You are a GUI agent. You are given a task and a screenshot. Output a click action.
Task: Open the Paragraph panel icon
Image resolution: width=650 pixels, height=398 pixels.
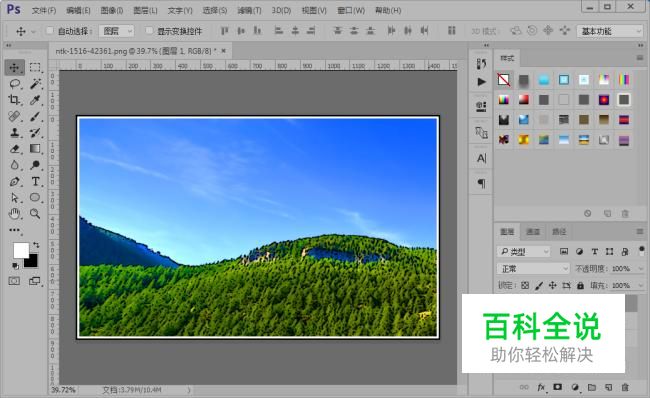click(x=481, y=183)
